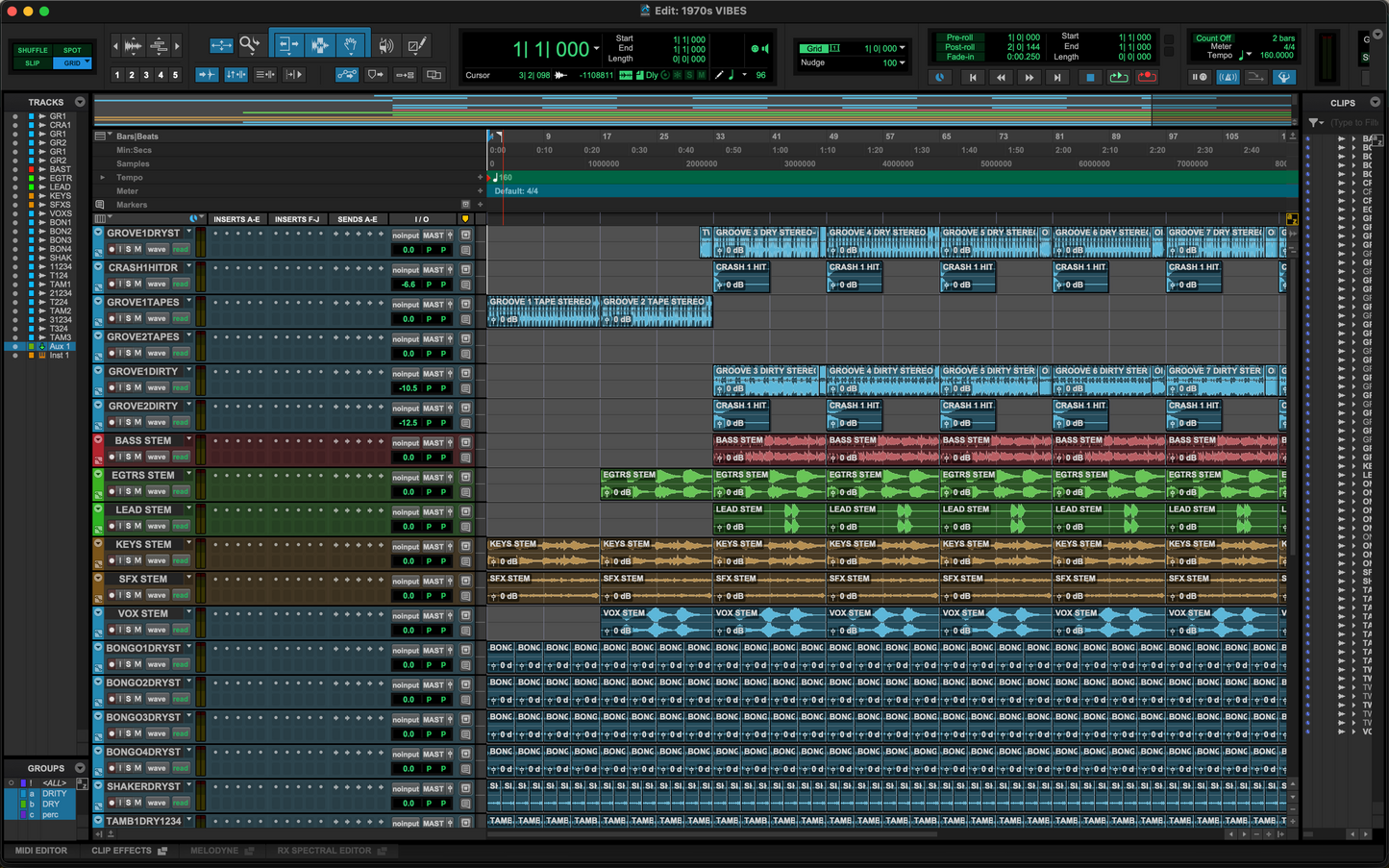Open the MIDI Editor tab

41,851
